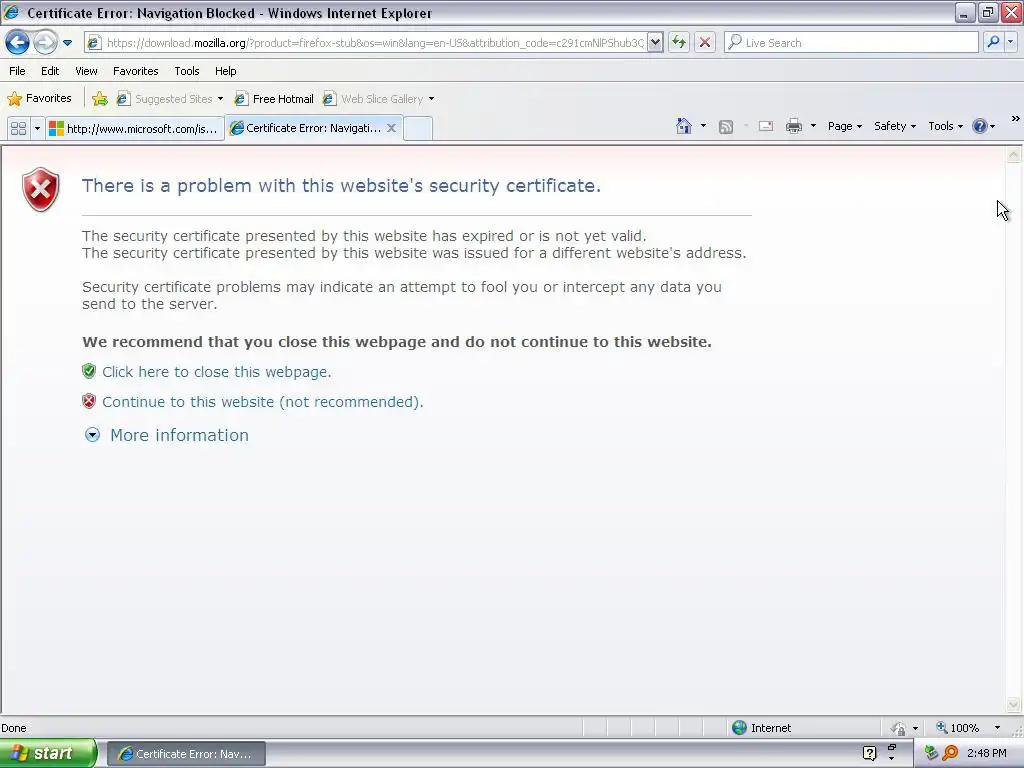The image size is (1024, 768).
Task: Expand command bar overflow chevron
Action: [1016, 119]
